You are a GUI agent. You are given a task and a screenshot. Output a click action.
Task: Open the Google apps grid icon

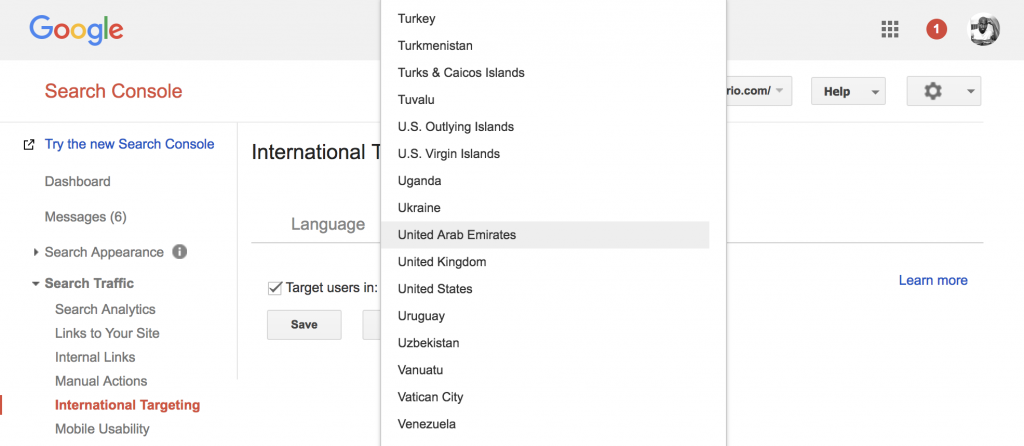[x=889, y=29]
